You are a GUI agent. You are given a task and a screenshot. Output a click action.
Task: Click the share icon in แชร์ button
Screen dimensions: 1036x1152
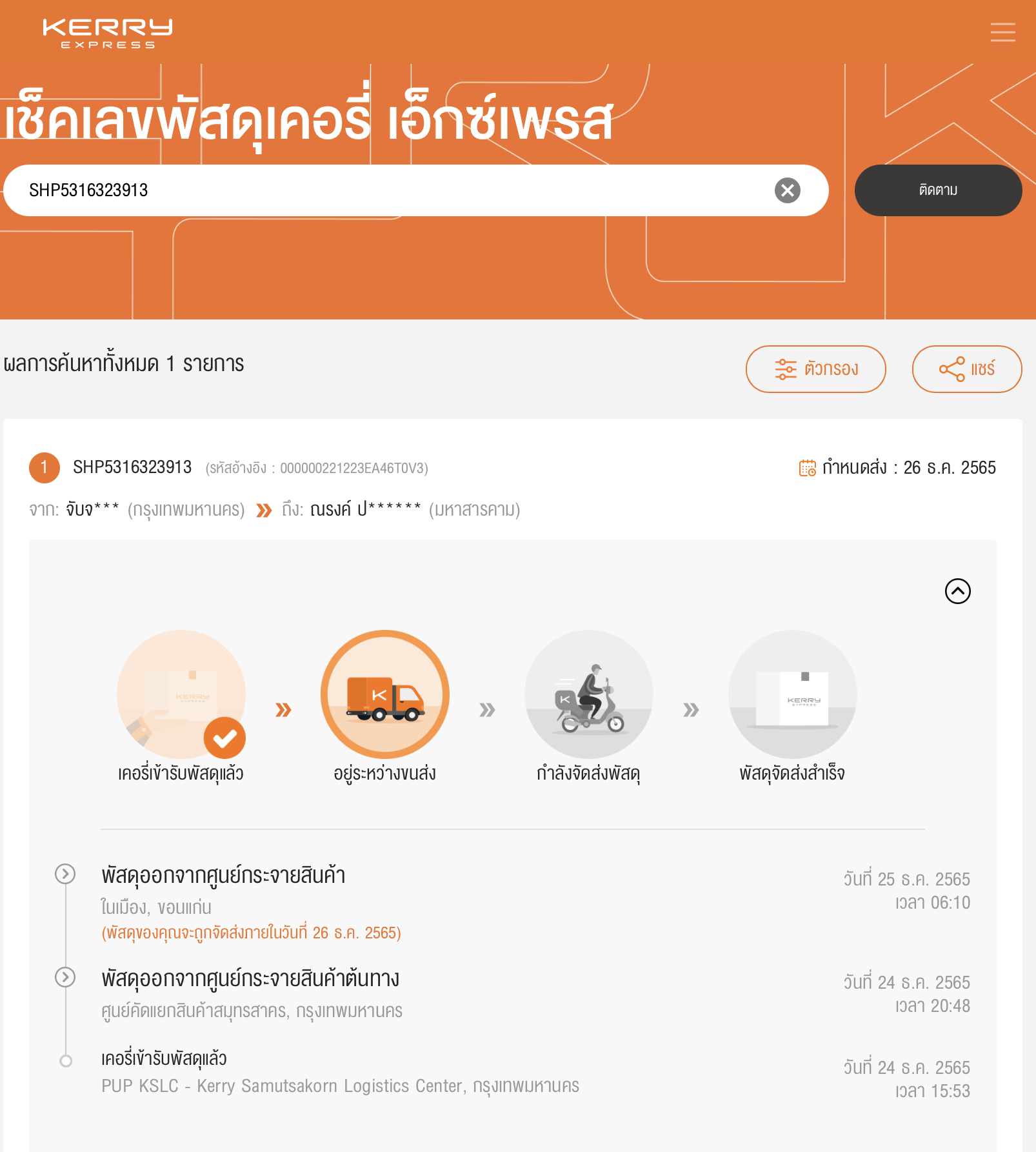pyautogui.click(x=951, y=369)
